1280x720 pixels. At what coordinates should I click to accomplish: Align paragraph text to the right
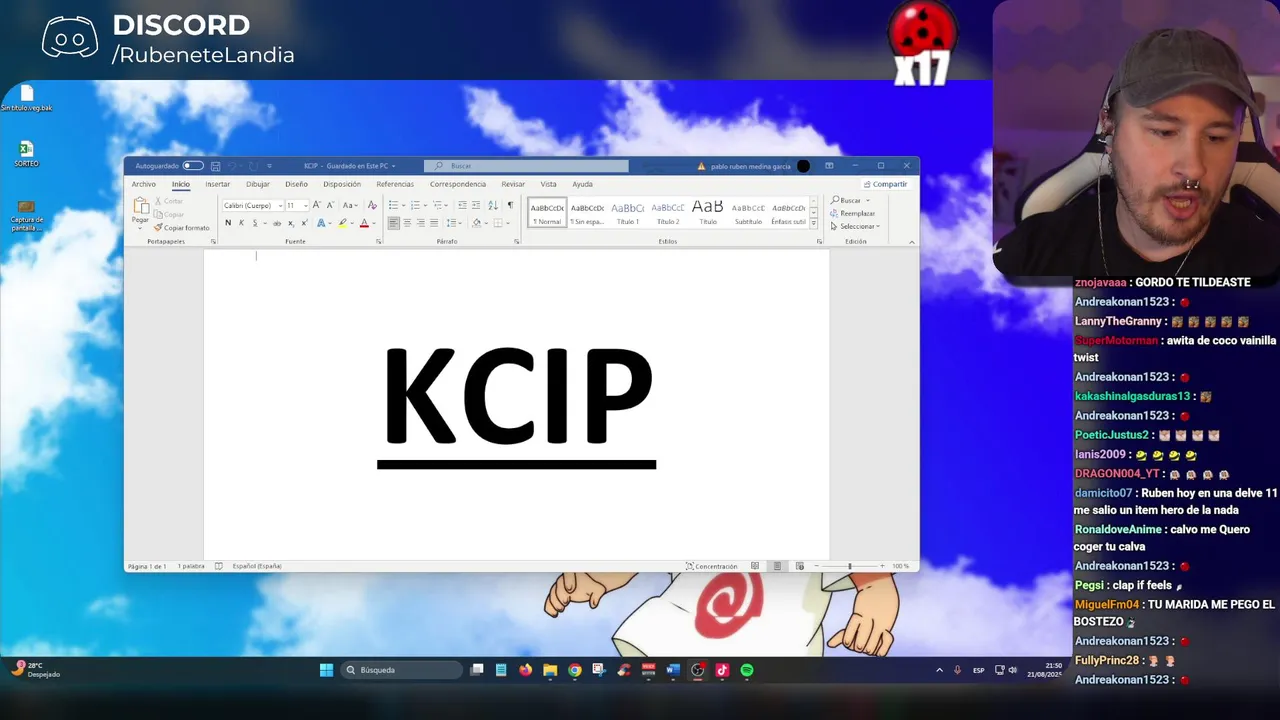click(x=420, y=223)
